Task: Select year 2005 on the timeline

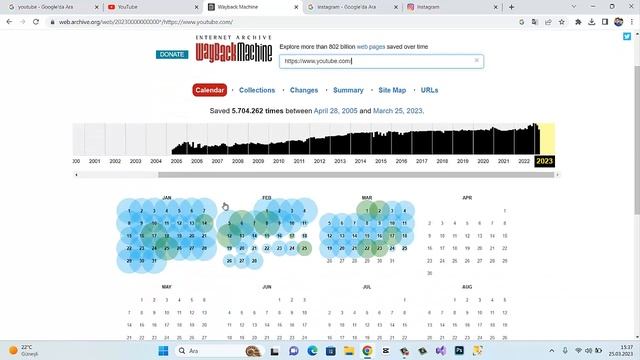Action: point(176,161)
